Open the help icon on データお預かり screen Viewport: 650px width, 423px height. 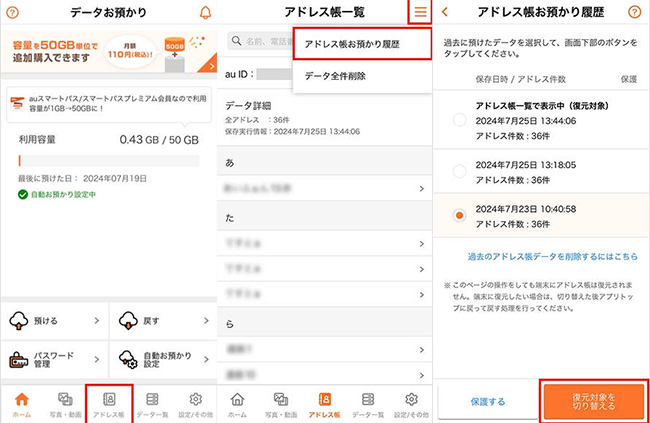point(12,13)
